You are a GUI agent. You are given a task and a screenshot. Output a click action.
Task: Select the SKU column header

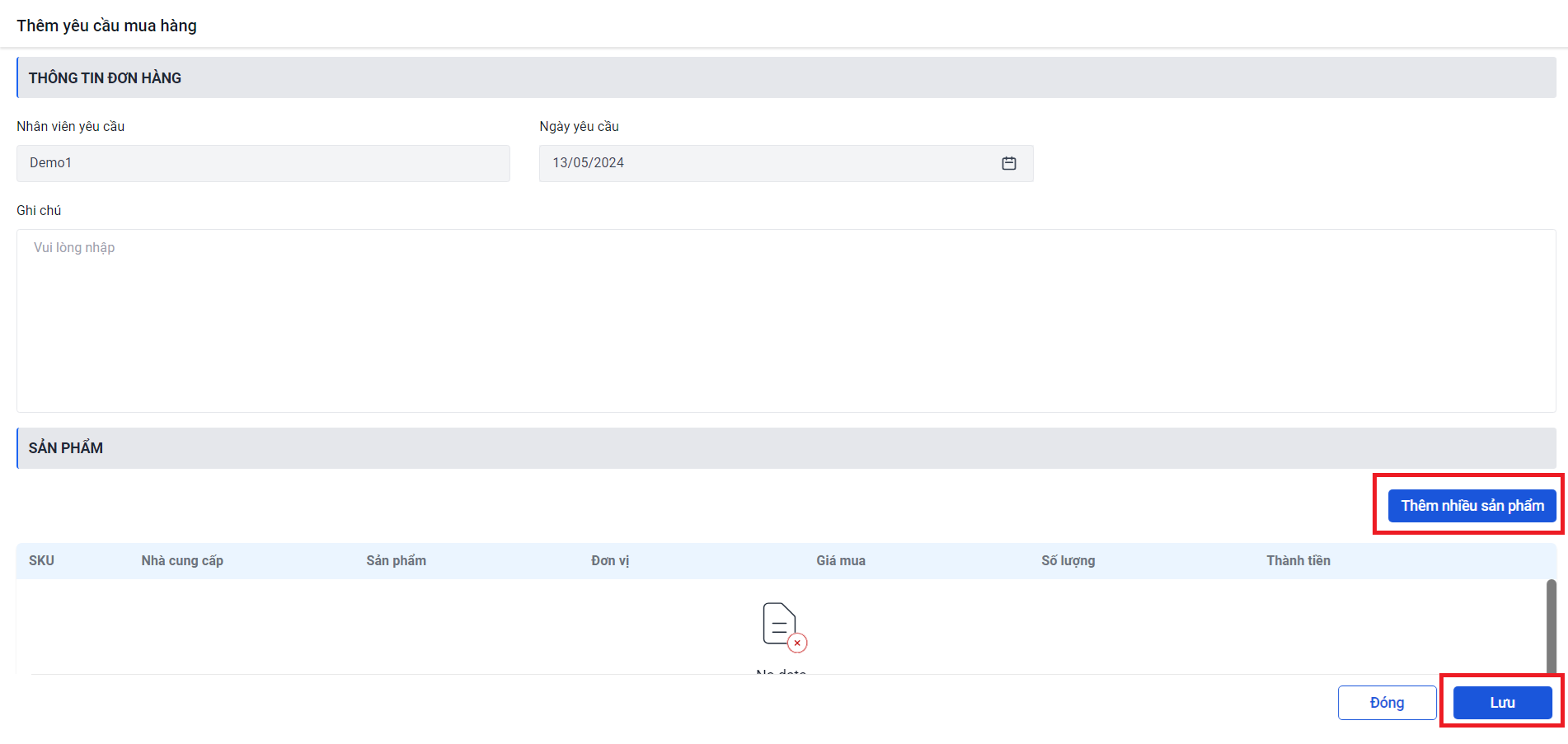(41, 560)
